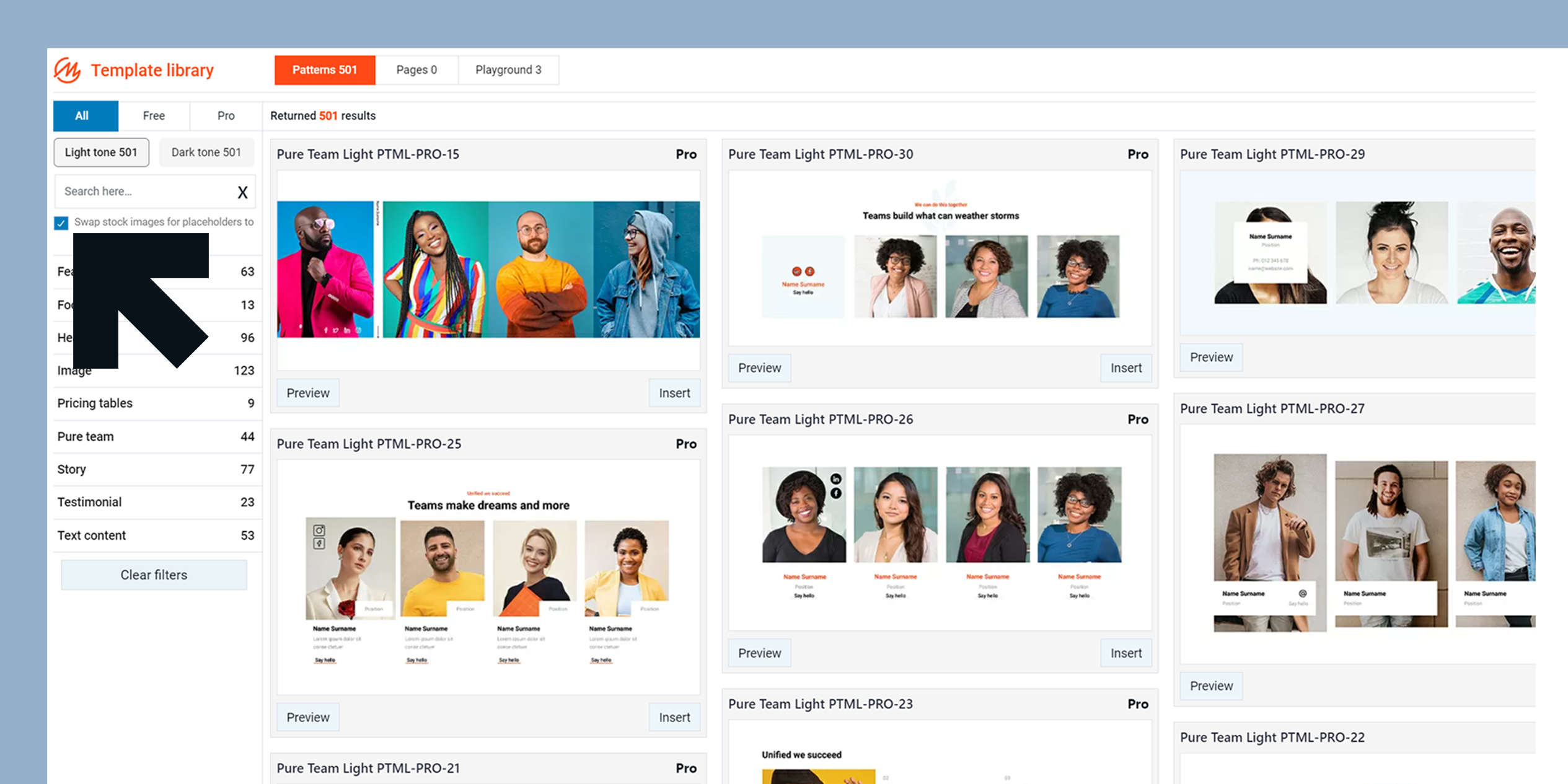Image resolution: width=1568 pixels, height=784 pixels.
Task: Switch to the Pages 0 tab
Action: tap(416, 70)
